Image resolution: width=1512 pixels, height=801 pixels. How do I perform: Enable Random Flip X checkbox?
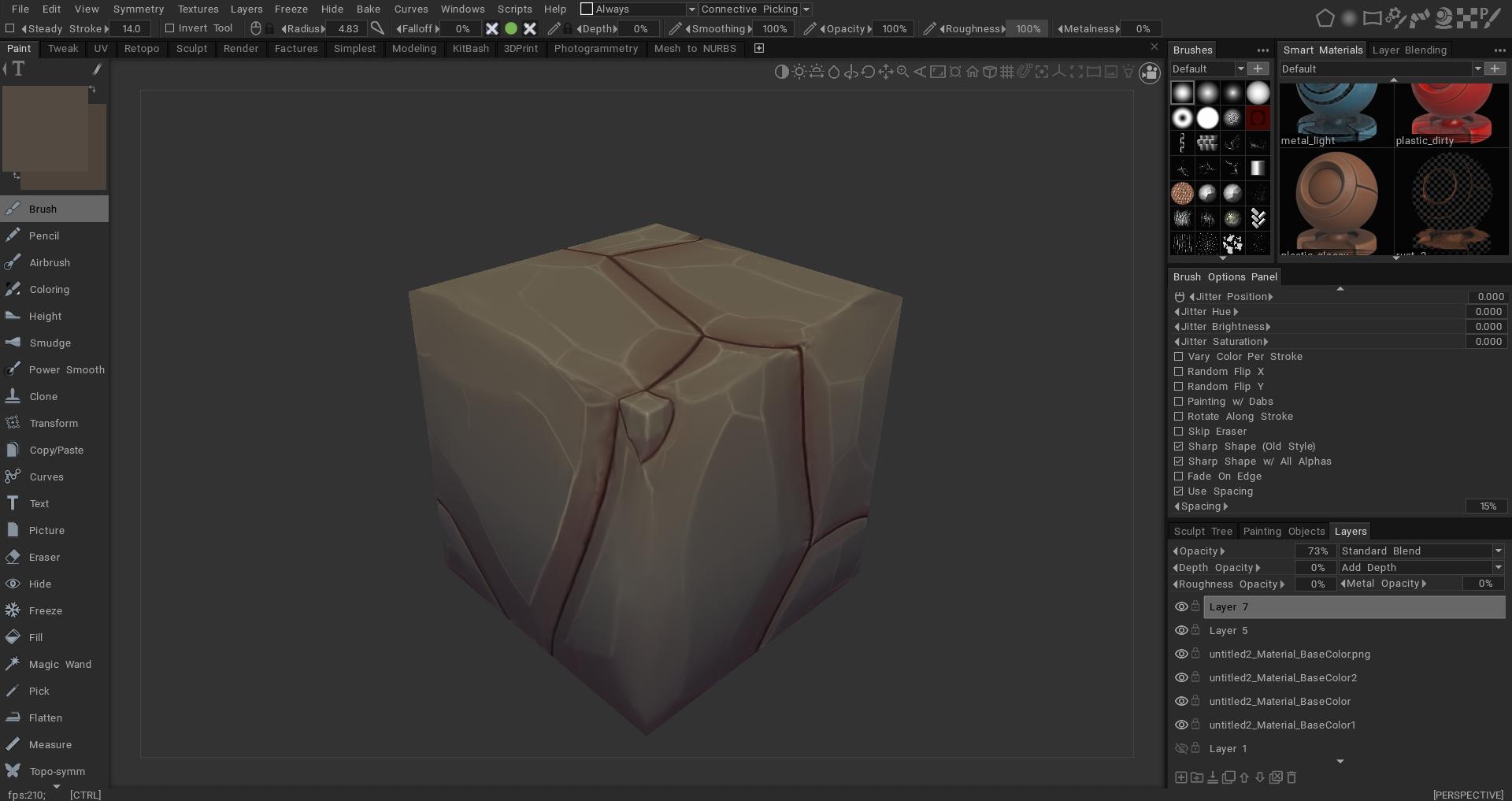(1179, 372)
